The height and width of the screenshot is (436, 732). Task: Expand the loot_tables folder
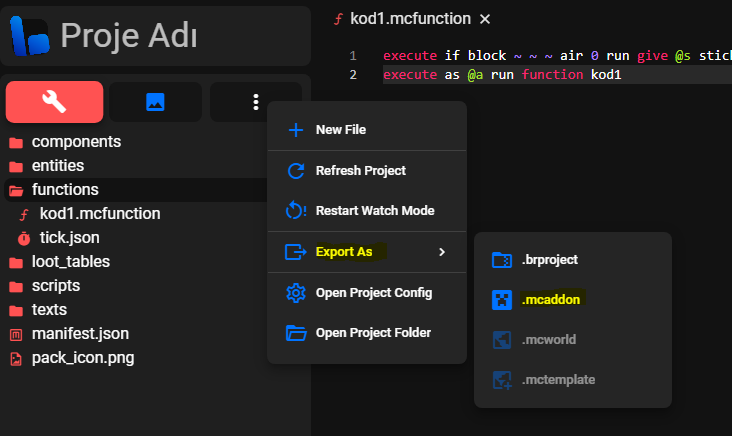70,262
